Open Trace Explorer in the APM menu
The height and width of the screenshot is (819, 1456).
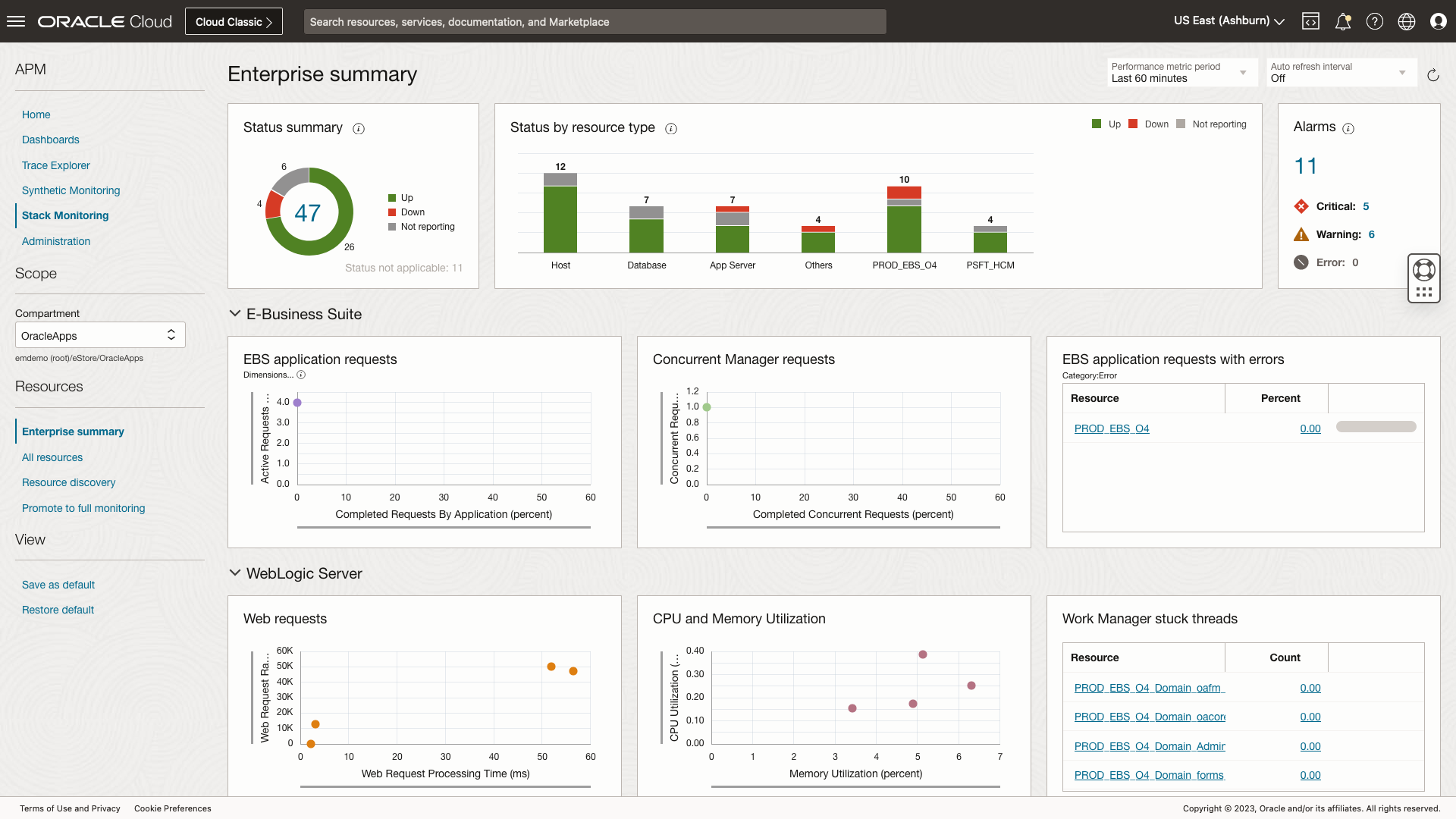coord(55,165)
